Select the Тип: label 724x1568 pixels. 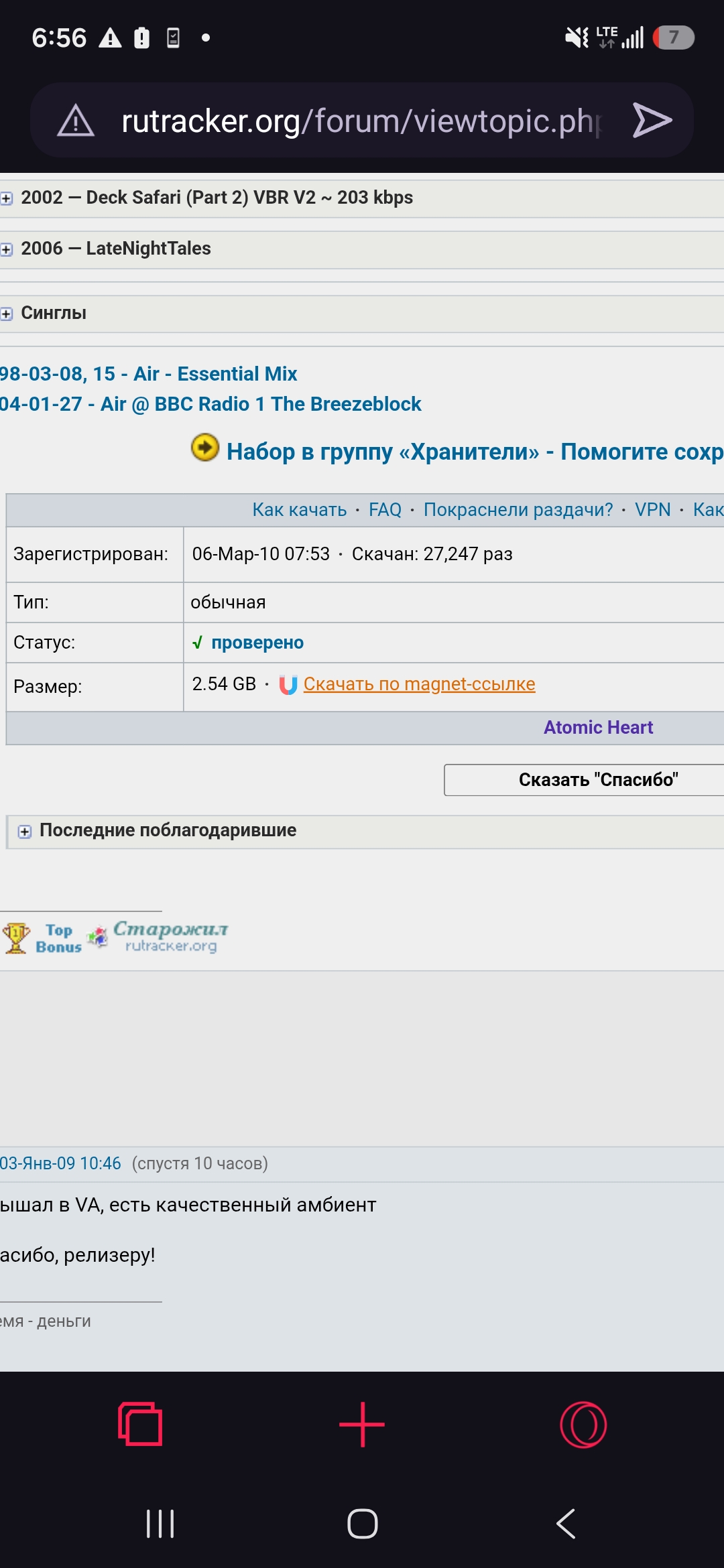31,602
